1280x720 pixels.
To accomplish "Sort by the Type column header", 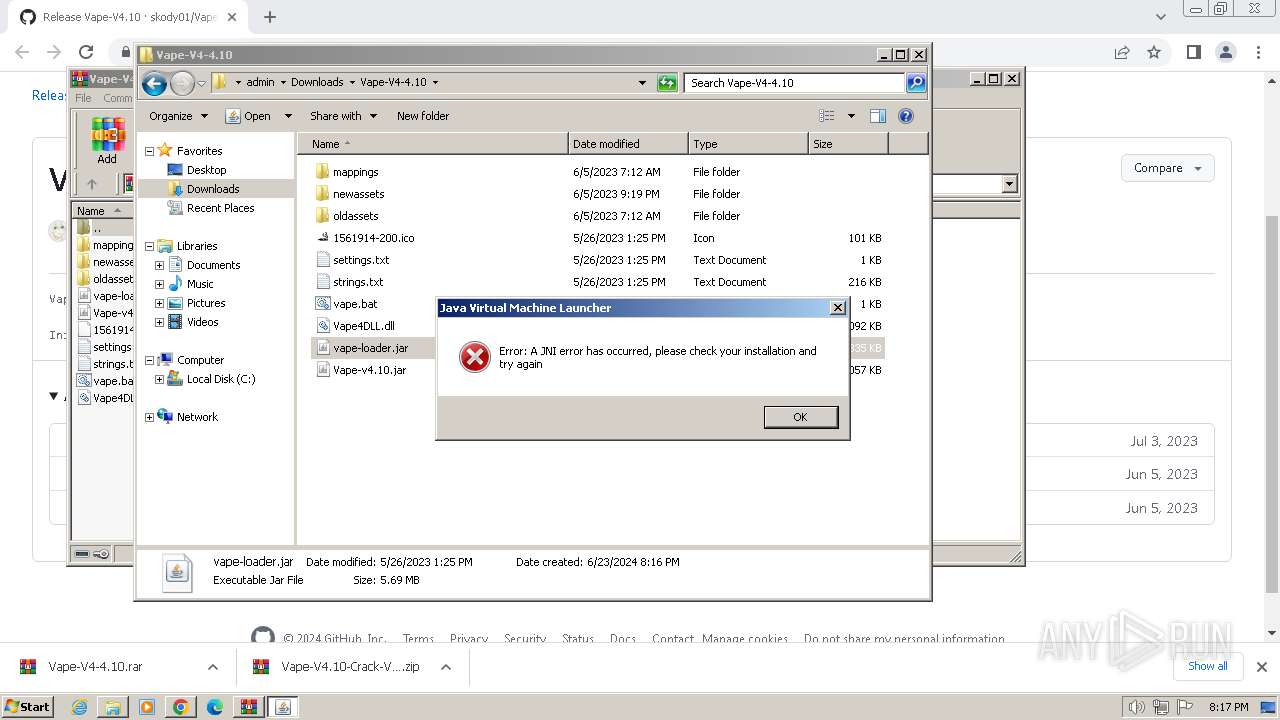I will 748,144.
